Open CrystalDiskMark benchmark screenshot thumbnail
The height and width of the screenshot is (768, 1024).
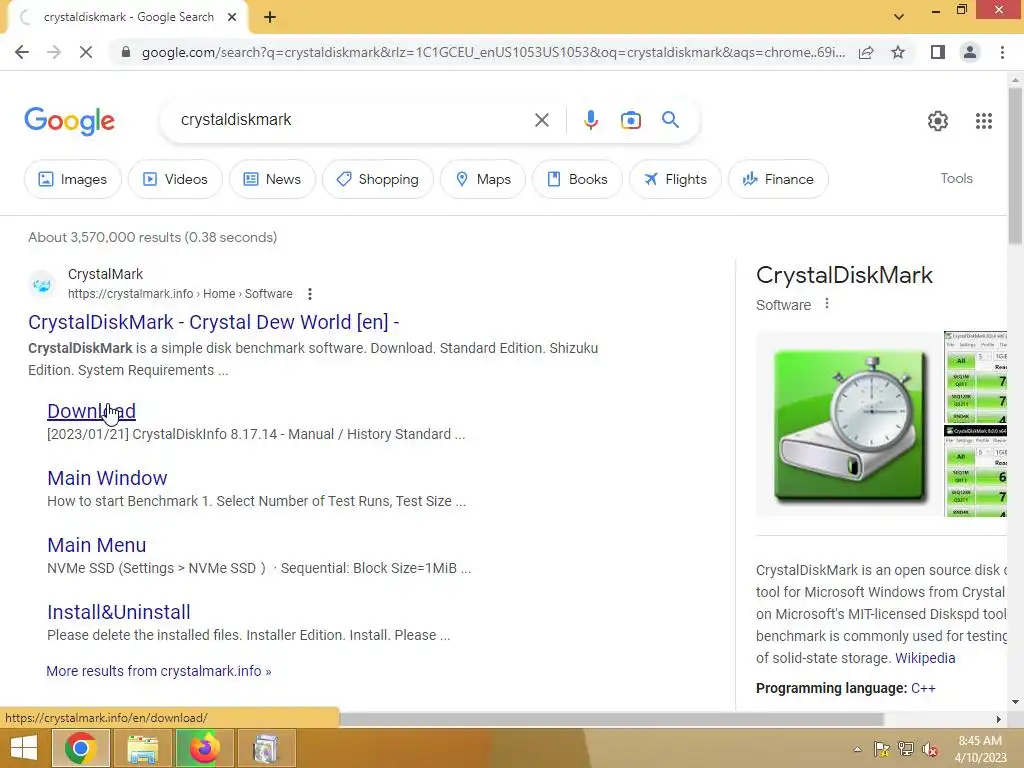(976, 377)
